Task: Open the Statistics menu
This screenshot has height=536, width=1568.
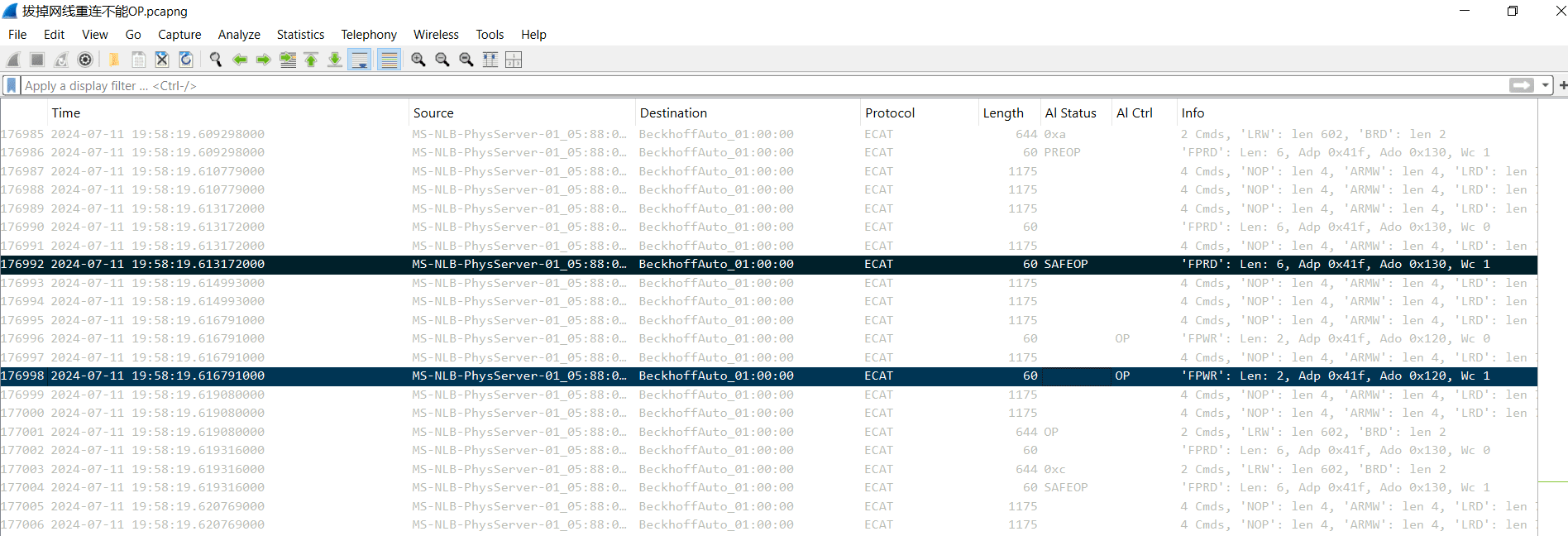Action: tap(300, 35)
